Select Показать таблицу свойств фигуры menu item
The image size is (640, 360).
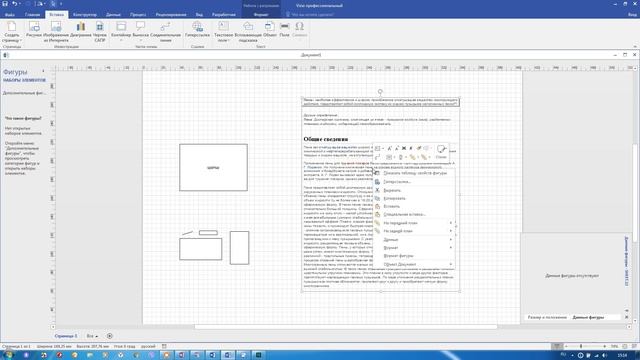[414, 173]
